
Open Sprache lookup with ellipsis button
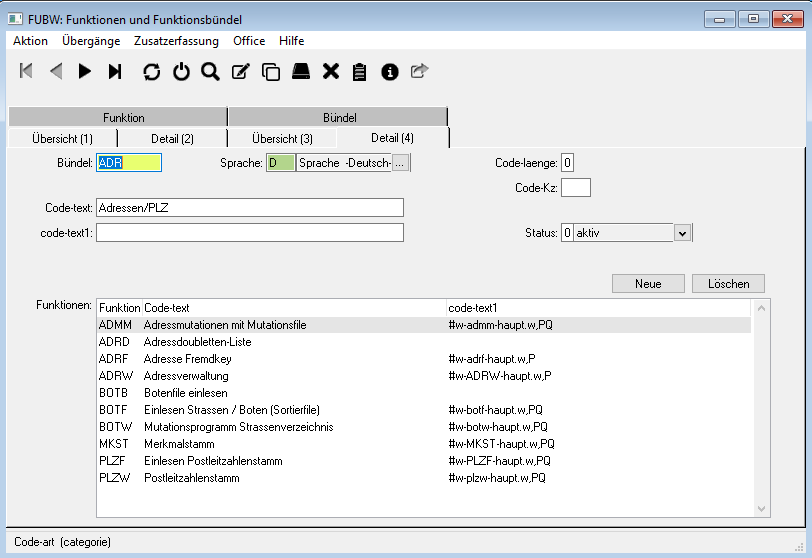pos(400,163)
